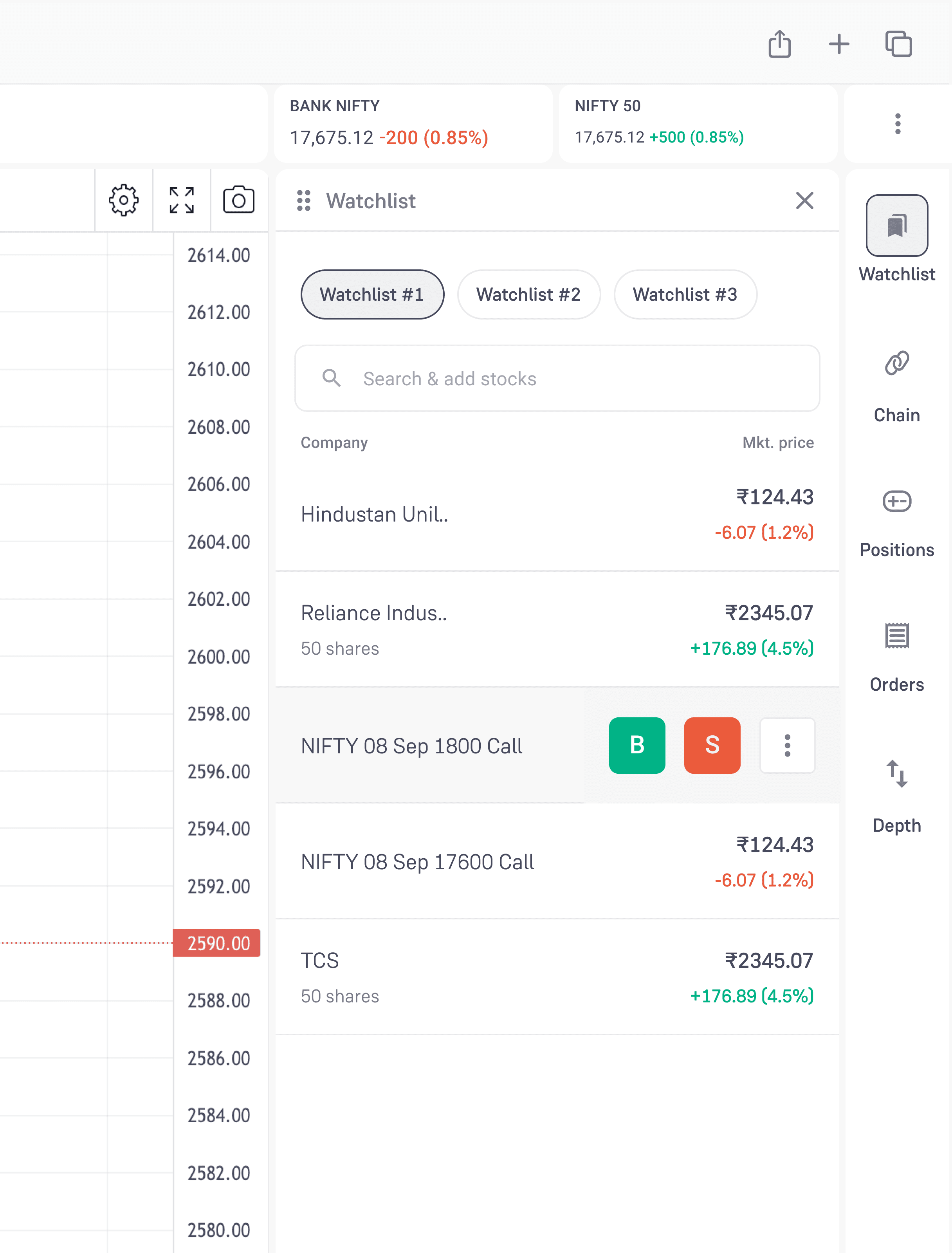
Task: Click the share icon in top bar
Action: click(779, 44)
